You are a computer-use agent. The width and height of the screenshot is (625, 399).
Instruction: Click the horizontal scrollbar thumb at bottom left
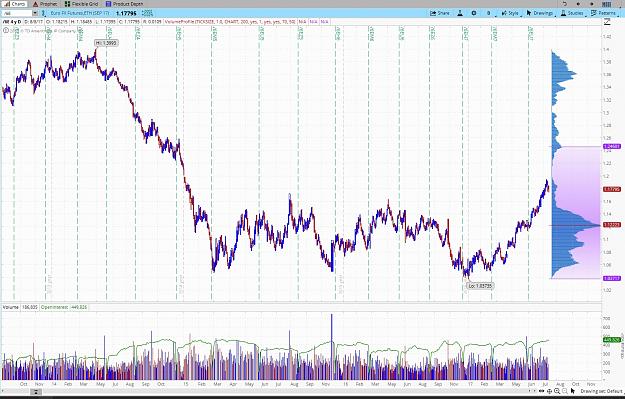tap(35, 392)
